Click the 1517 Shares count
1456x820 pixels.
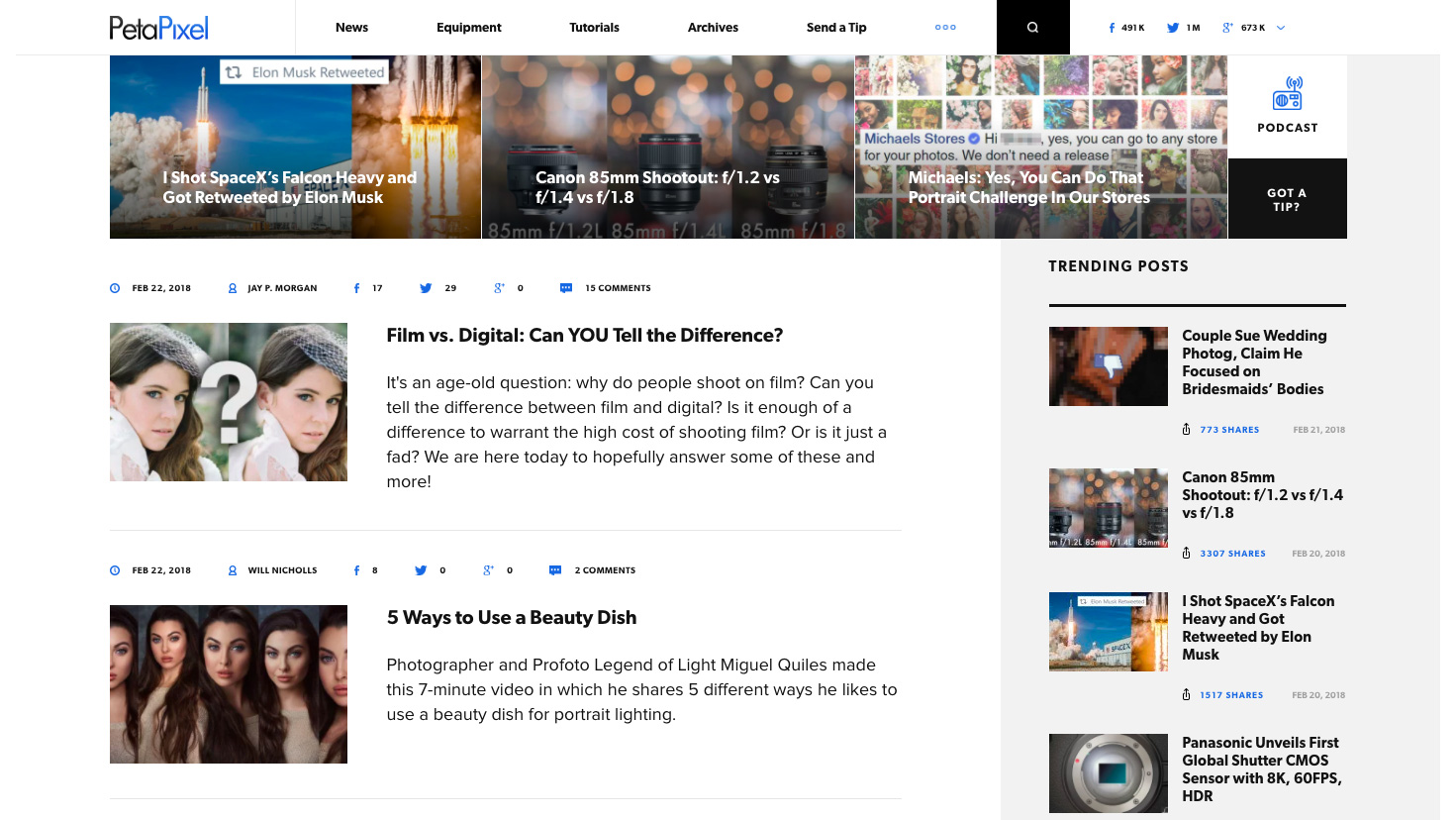(1231, 695)
